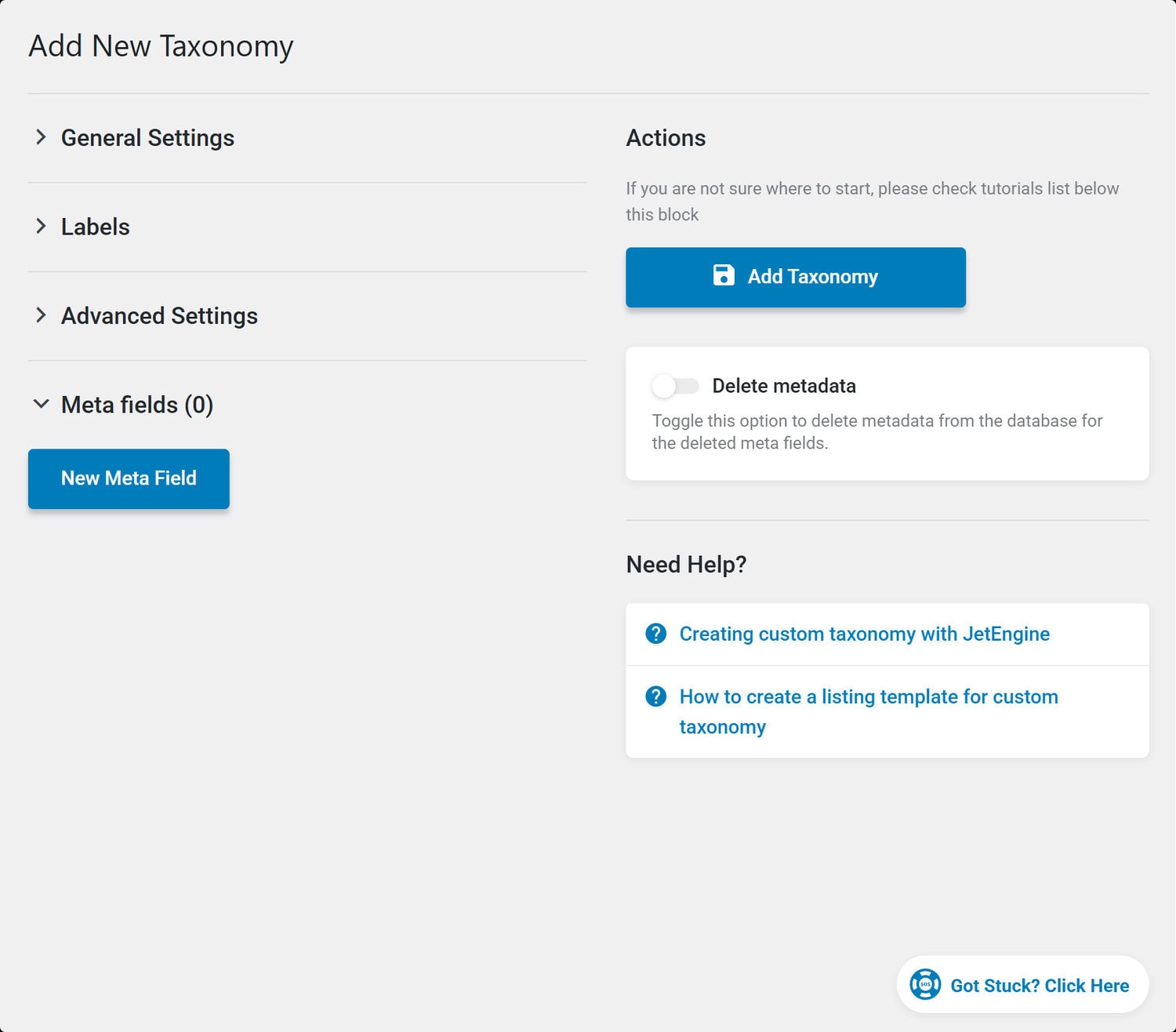
Task: Click question mark icon beside JetEngine tutorial
Action: tap(655, 634)
